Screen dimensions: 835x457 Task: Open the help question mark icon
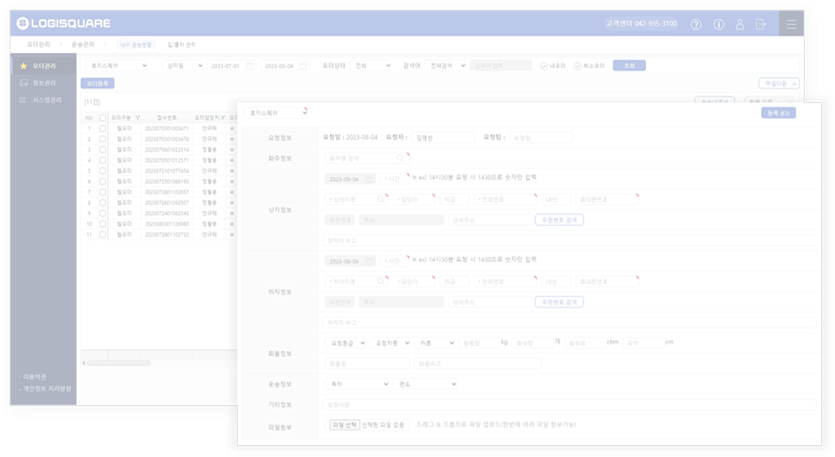[696, 25]
